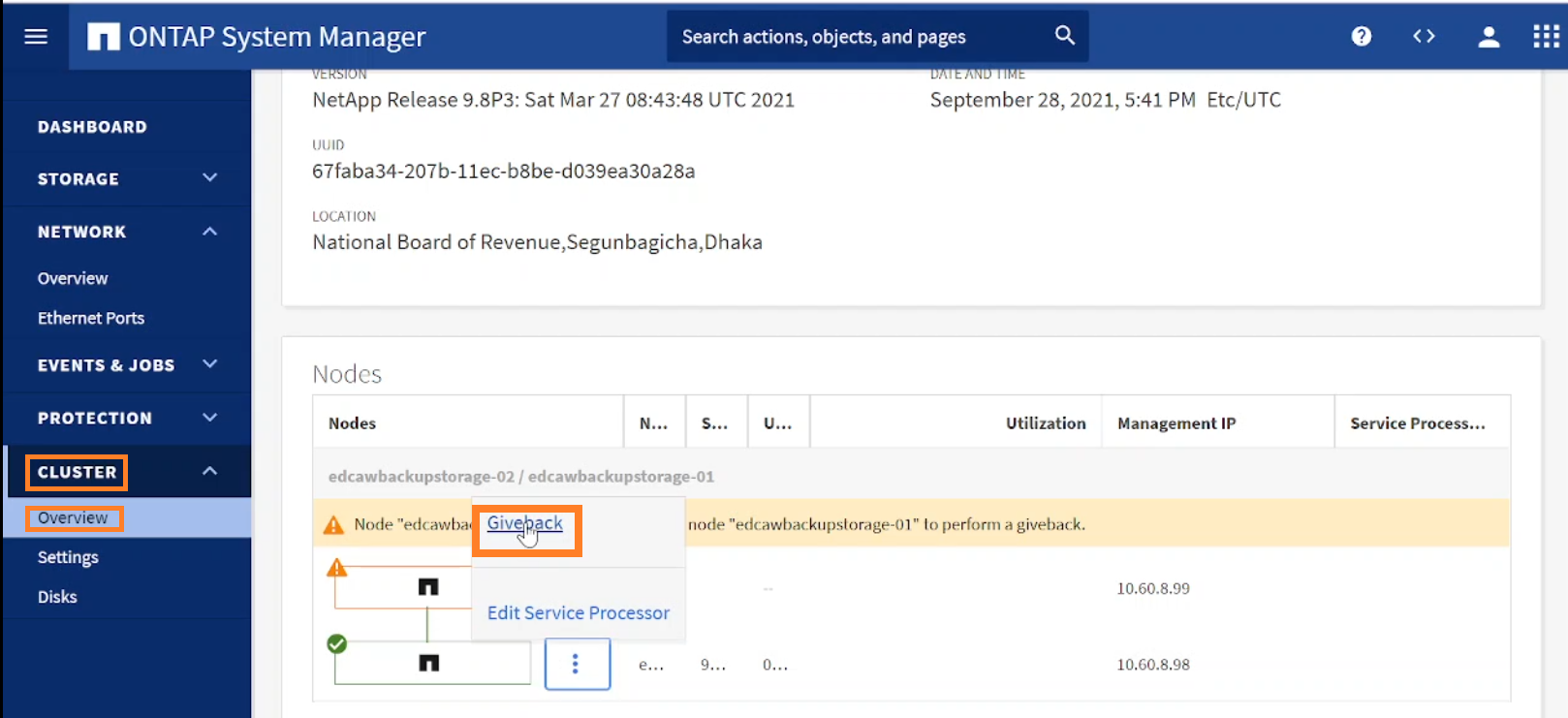Open the help question mark icon
The height and width of the screenshot is (718, 1568).
[x=1362, y=37]
